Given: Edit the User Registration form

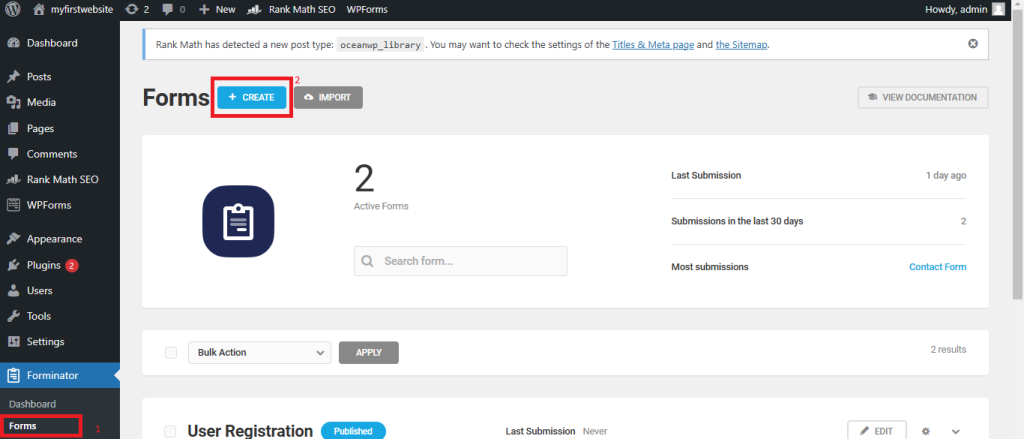Looking at the screenshot, I should pos(877,431).
